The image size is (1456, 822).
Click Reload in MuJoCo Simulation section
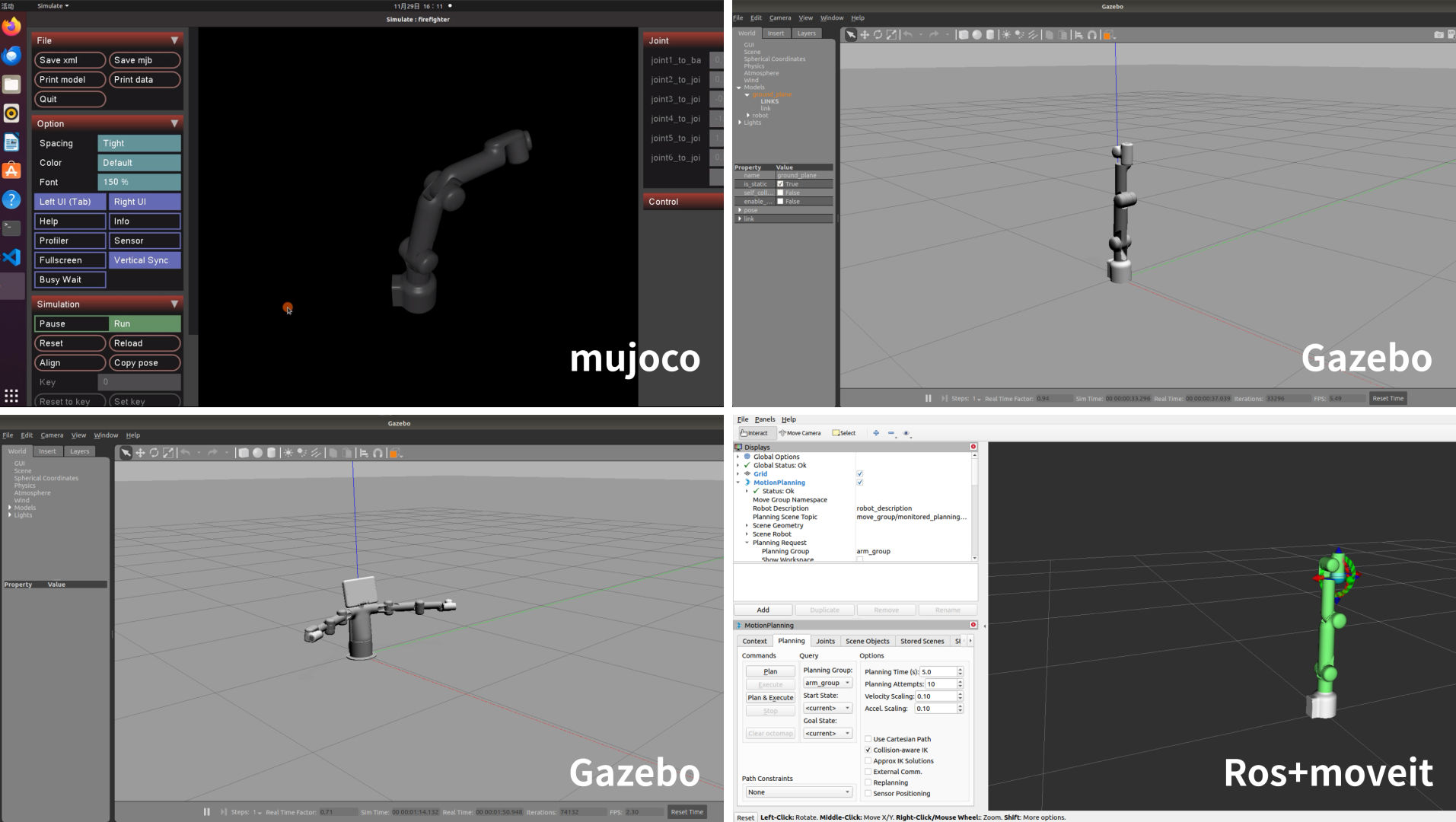click(145, 343)
